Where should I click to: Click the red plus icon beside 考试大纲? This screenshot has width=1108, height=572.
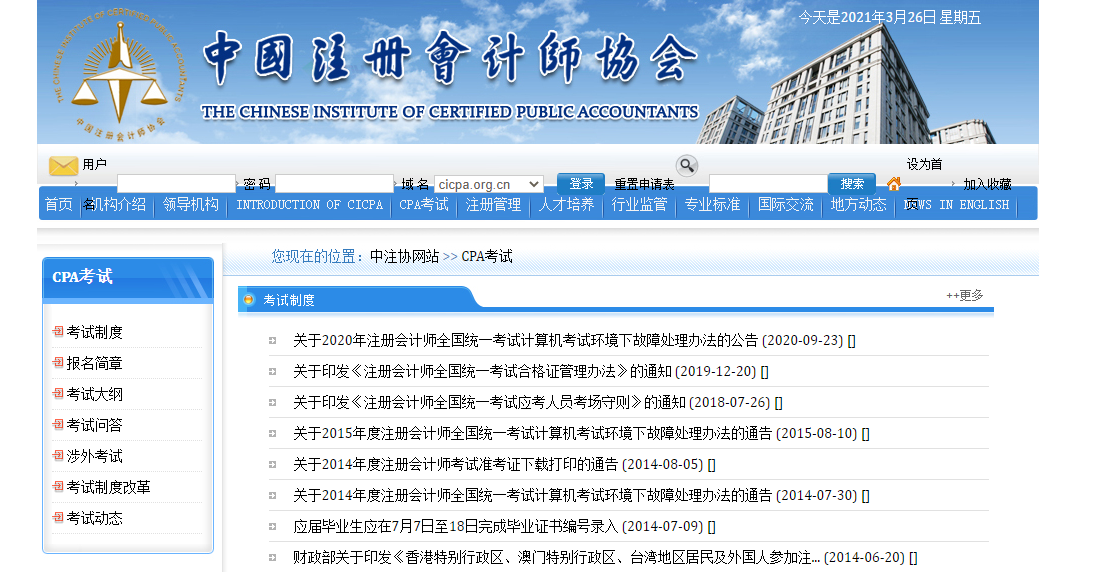tap(58, 394)
